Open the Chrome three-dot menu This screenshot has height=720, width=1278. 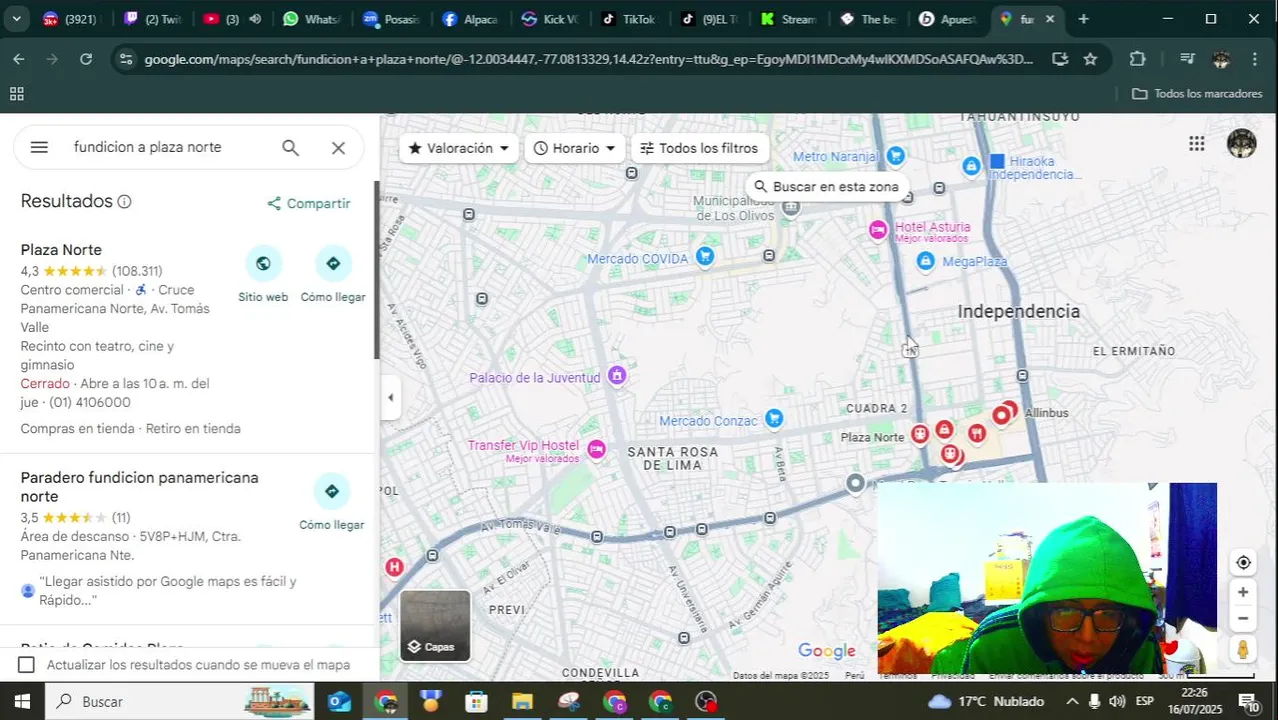point(1255,59)
